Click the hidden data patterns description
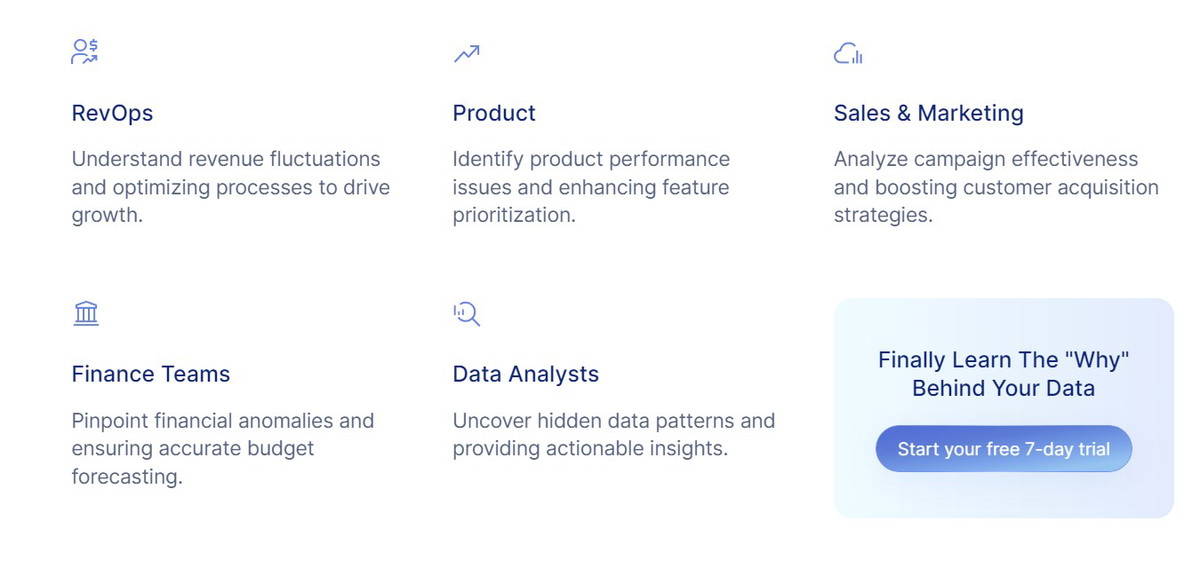 614,434
